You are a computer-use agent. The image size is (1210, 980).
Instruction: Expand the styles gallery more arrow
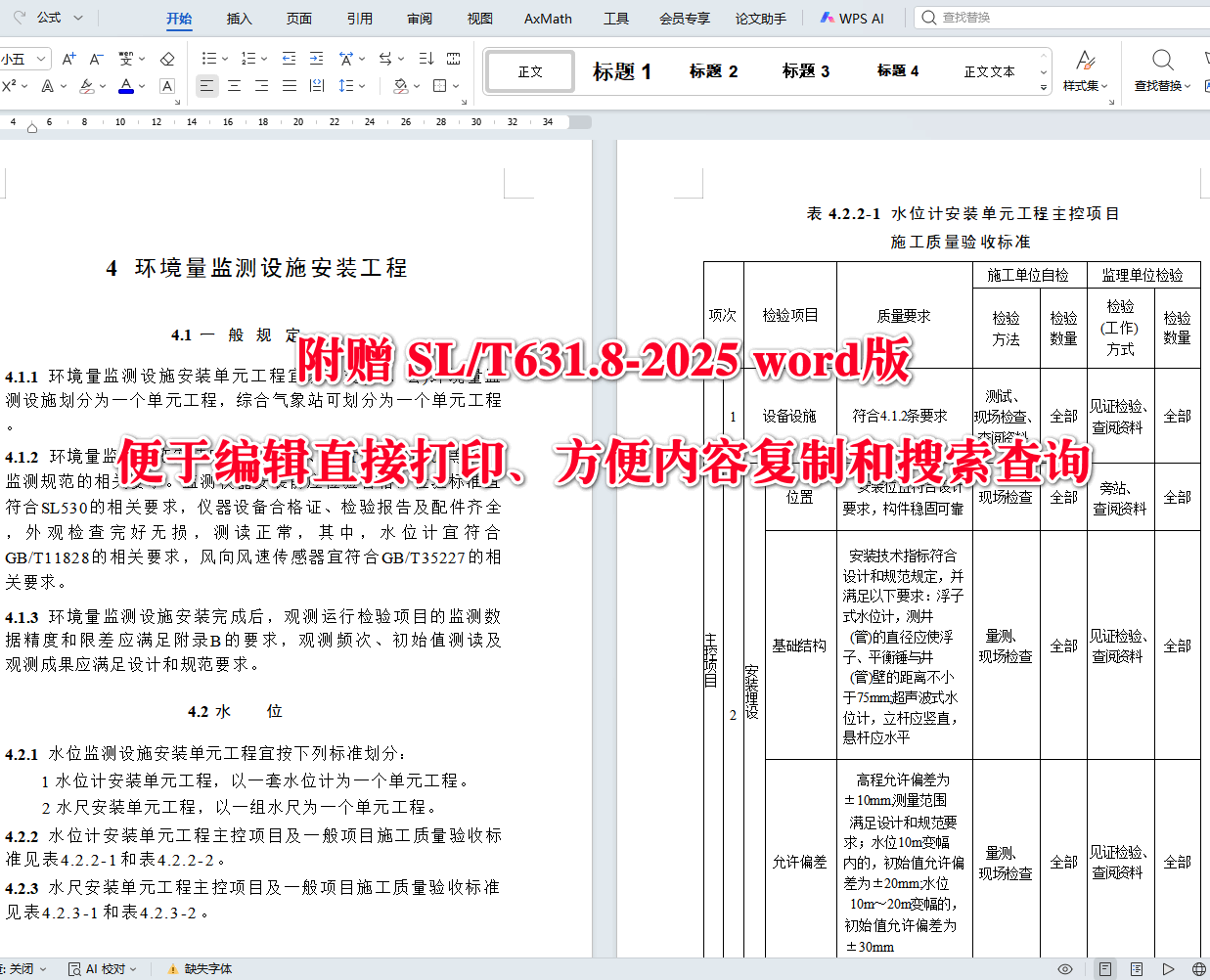click(x=1044, y=87)
